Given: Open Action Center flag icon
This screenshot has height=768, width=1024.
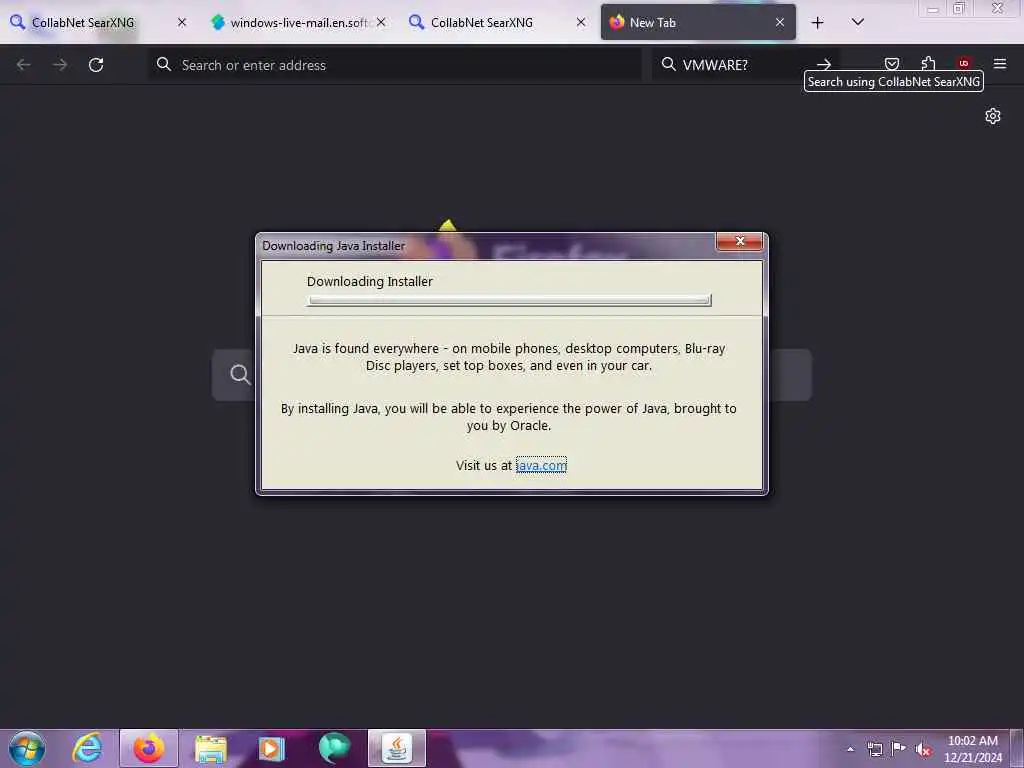Looking at the screenshot, I should 899,749.
